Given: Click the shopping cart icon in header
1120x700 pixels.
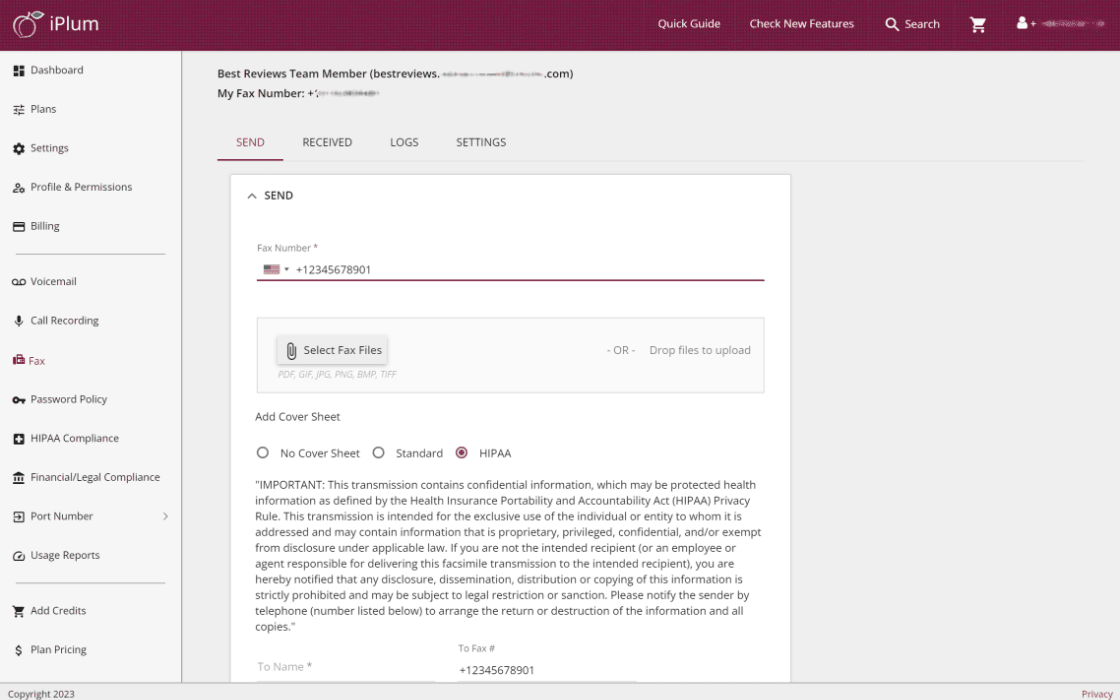Looking at the screenshot, I should [978, 24].
